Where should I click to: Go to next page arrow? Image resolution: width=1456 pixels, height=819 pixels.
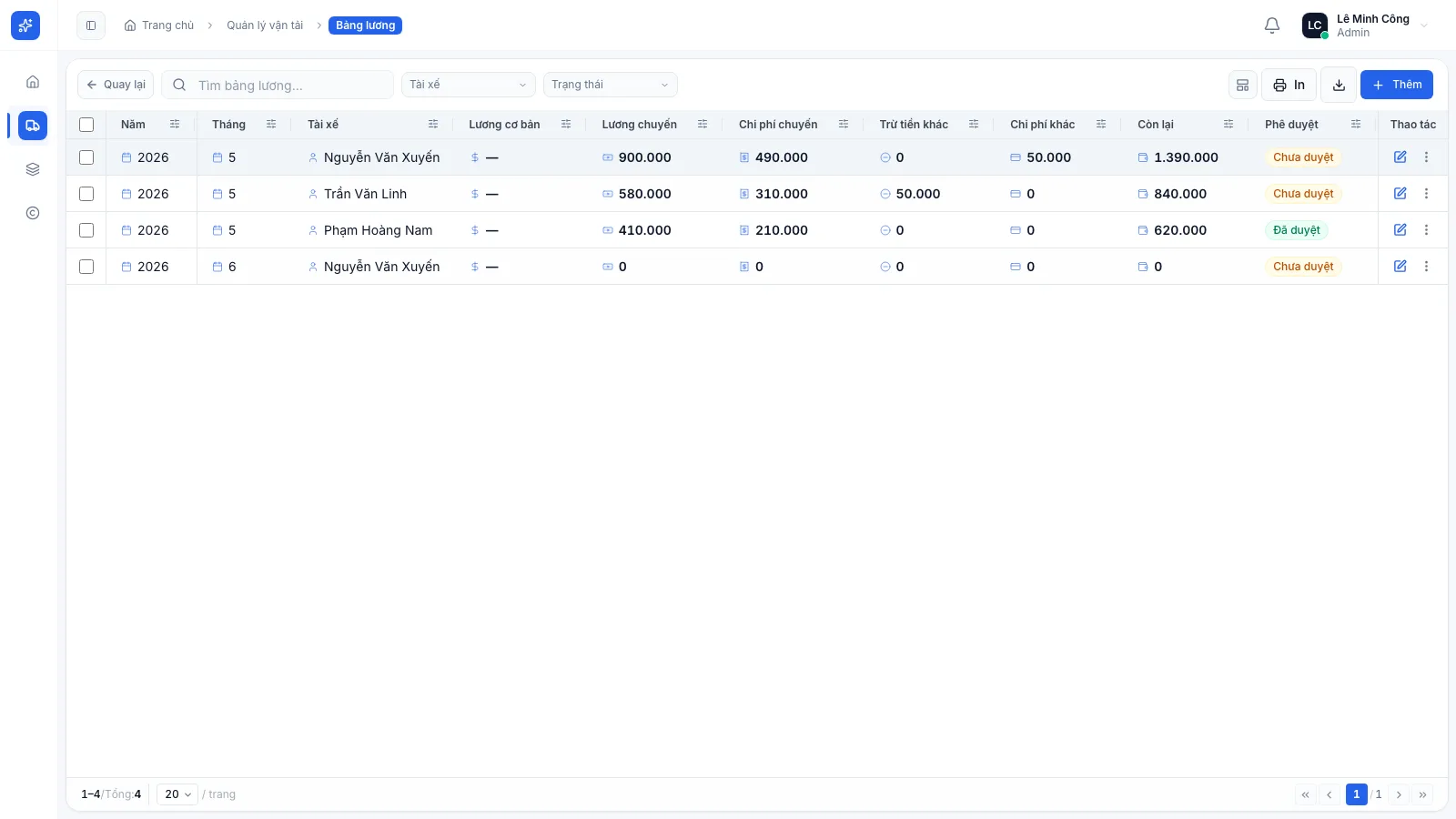click(1399, 794)
